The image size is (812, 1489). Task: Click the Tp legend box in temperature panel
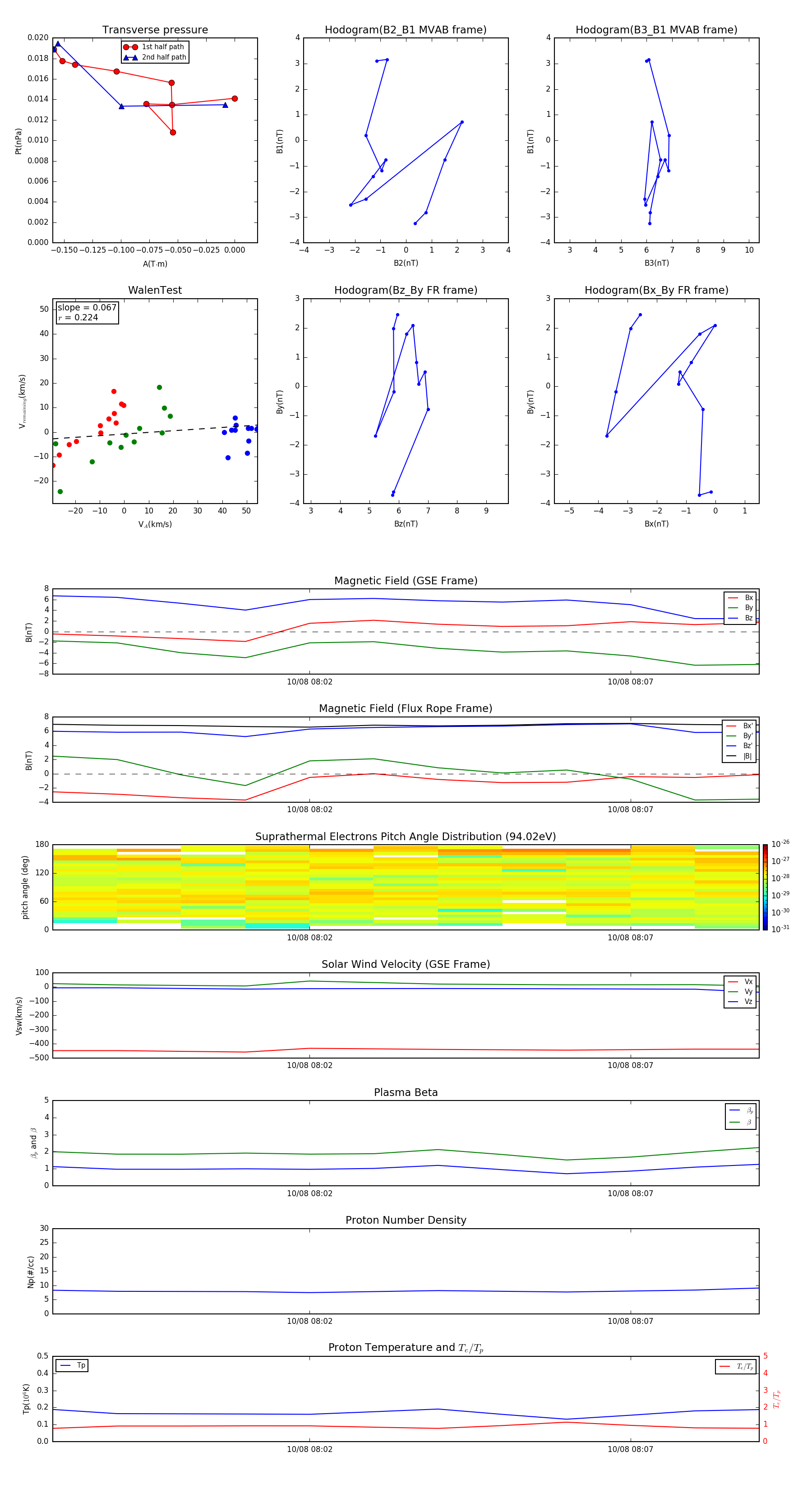(x=72, y=1366)
